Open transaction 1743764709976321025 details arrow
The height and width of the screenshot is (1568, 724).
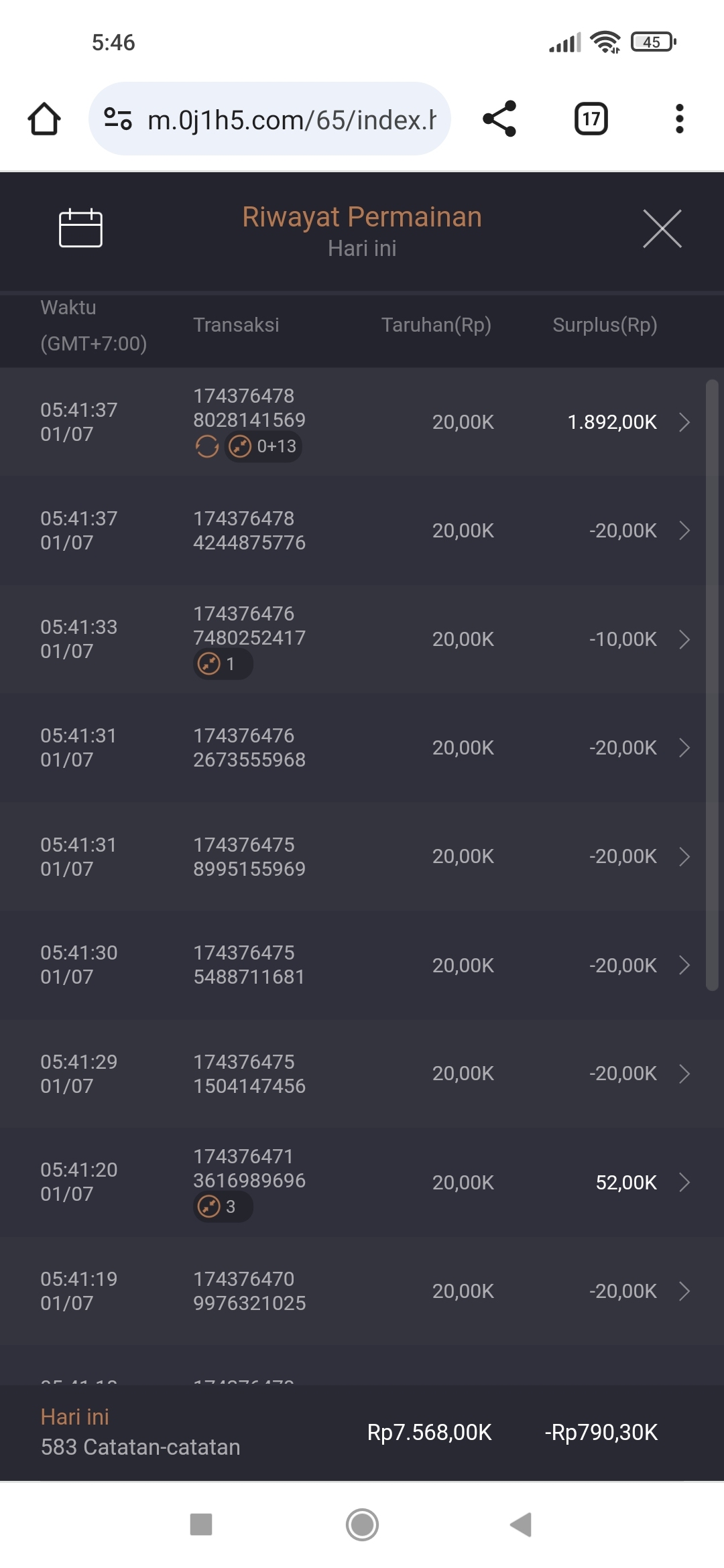(684, 1291)
